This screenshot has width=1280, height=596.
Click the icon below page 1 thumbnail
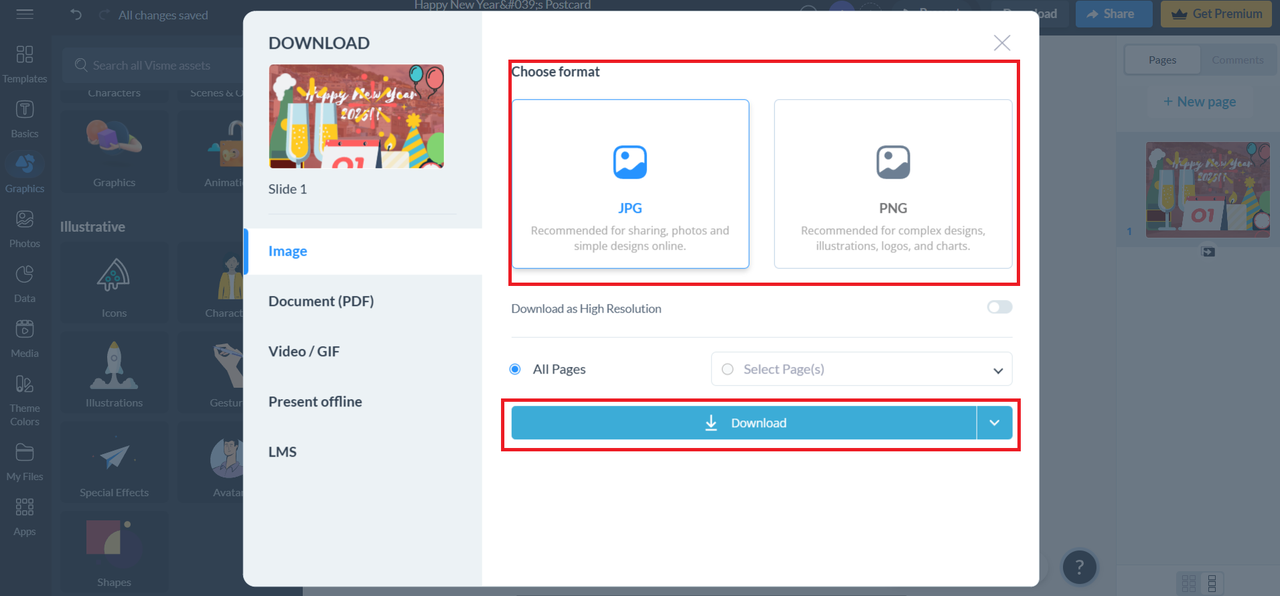point(1208,252)
